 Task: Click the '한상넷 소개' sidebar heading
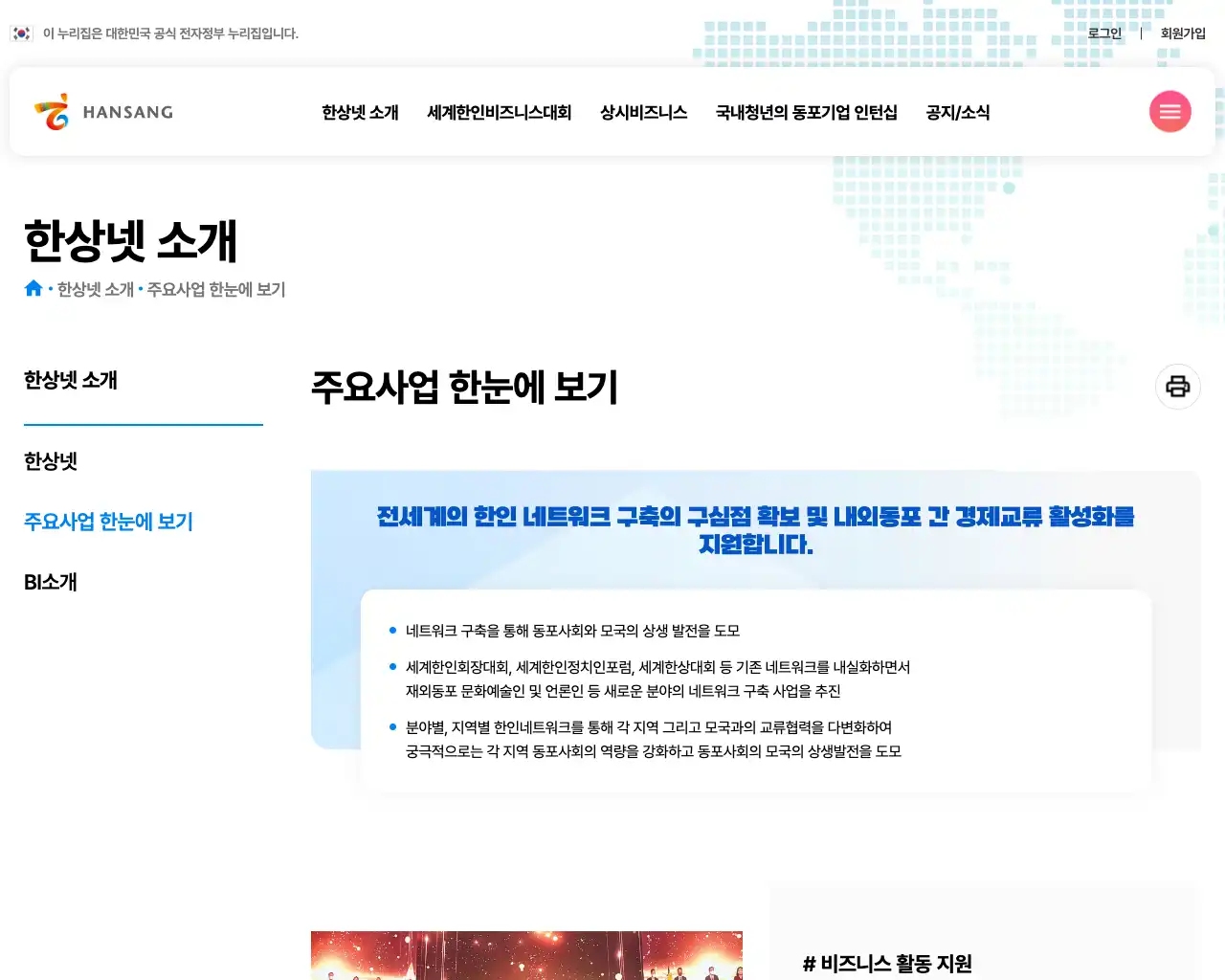pyautogui.click(x=71, y=380)
